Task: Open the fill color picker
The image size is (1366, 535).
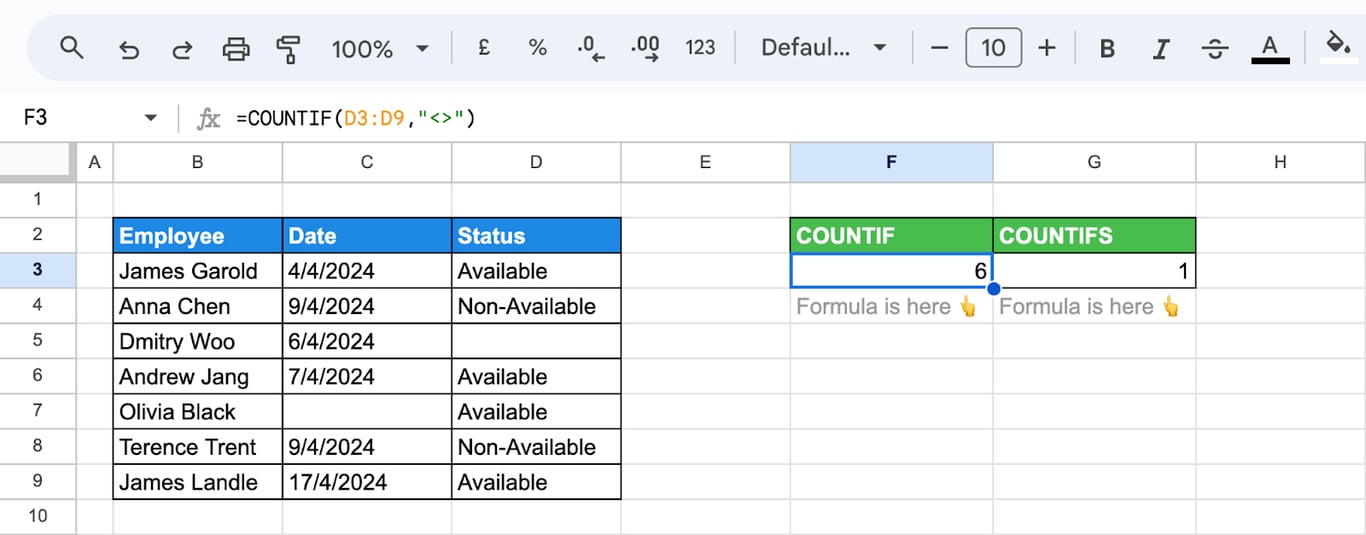Action: [x=1337, y=46]
